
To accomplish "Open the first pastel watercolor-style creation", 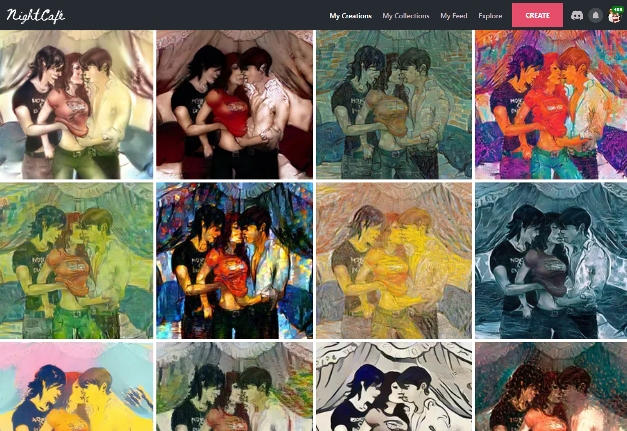I will (x=76, y=104).
